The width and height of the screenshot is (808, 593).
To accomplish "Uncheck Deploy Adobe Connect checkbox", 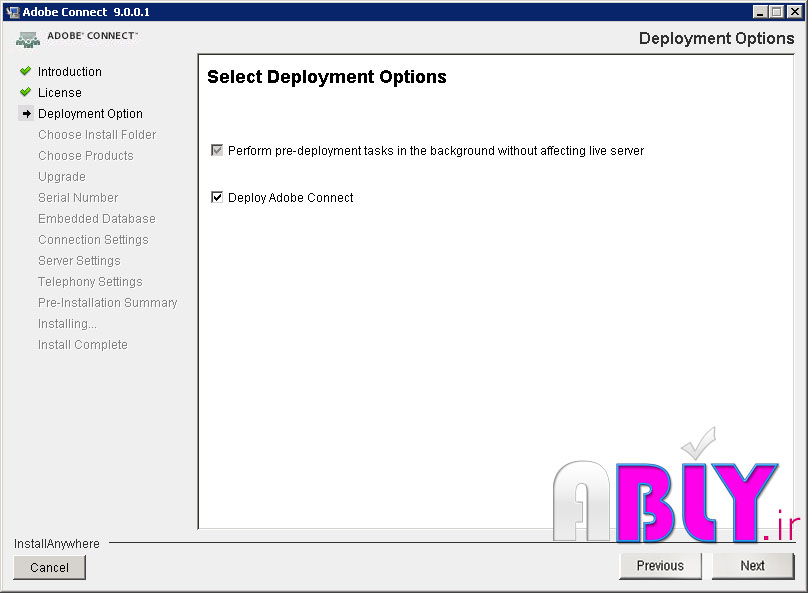I will tap(217, 197).
